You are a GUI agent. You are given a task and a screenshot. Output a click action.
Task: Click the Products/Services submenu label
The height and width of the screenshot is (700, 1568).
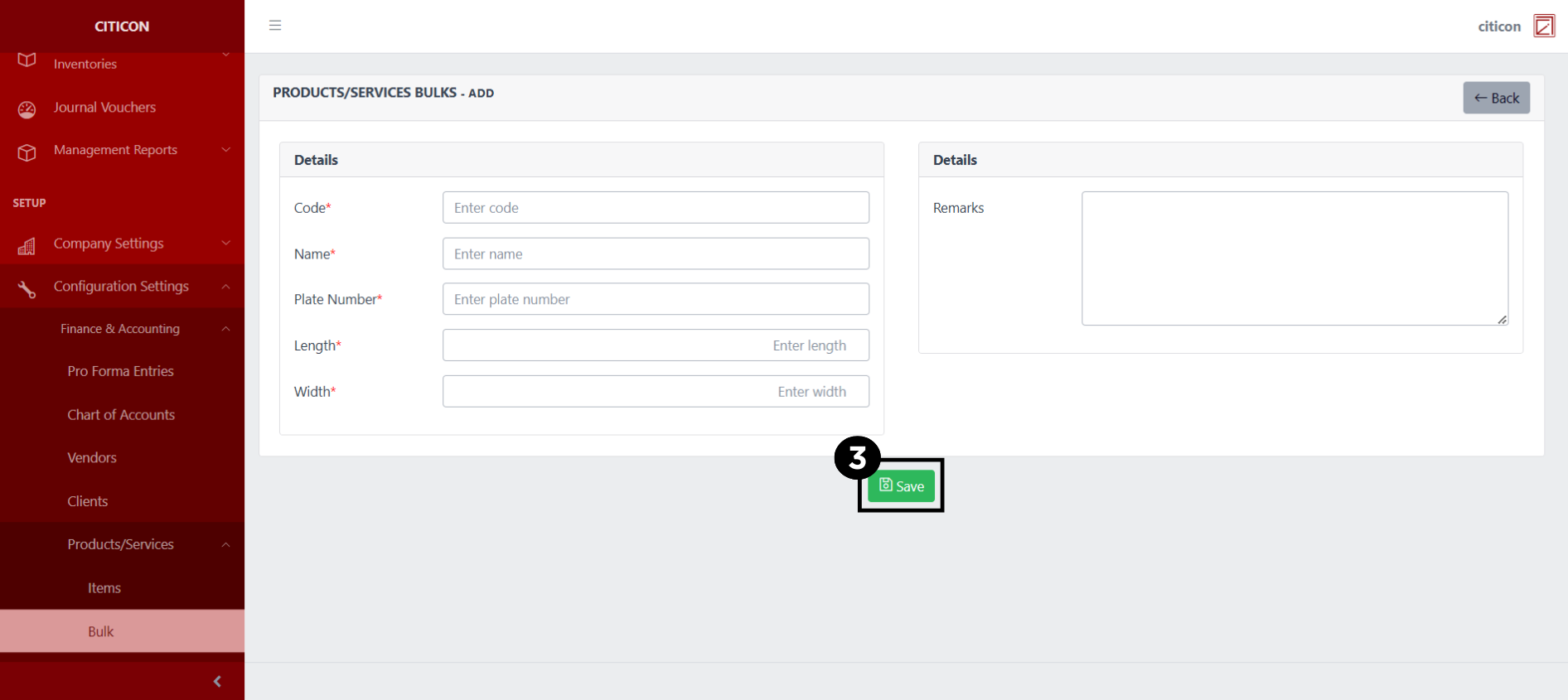point(120,544)
